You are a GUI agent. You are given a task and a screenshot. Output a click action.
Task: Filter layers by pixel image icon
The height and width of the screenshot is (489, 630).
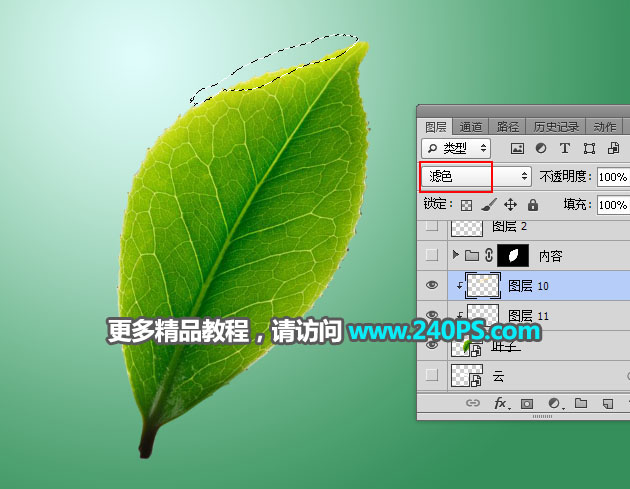point(517,149)
